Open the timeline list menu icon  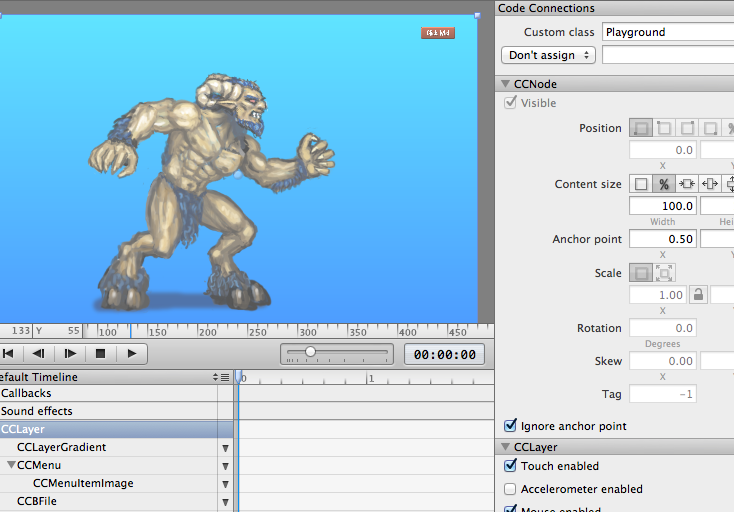[x=225, y=377]
